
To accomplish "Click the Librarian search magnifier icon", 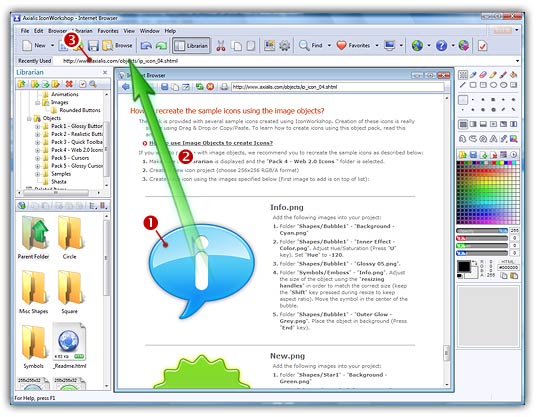I will 92,84.
